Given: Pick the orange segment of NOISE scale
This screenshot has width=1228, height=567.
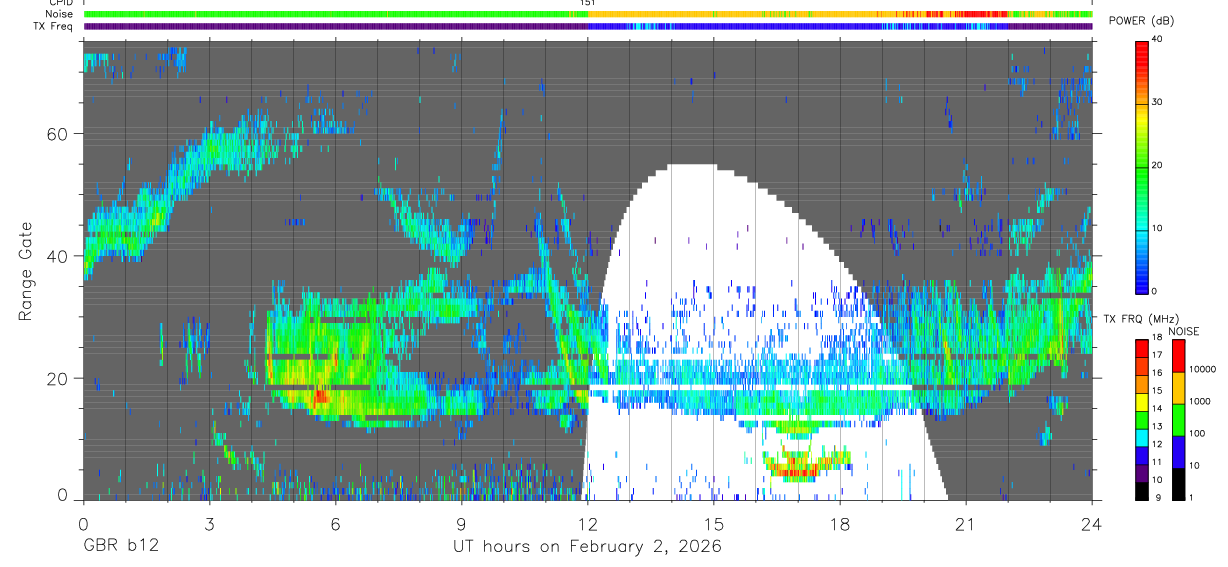Looking at the screenshot, I should point(1179,387).
